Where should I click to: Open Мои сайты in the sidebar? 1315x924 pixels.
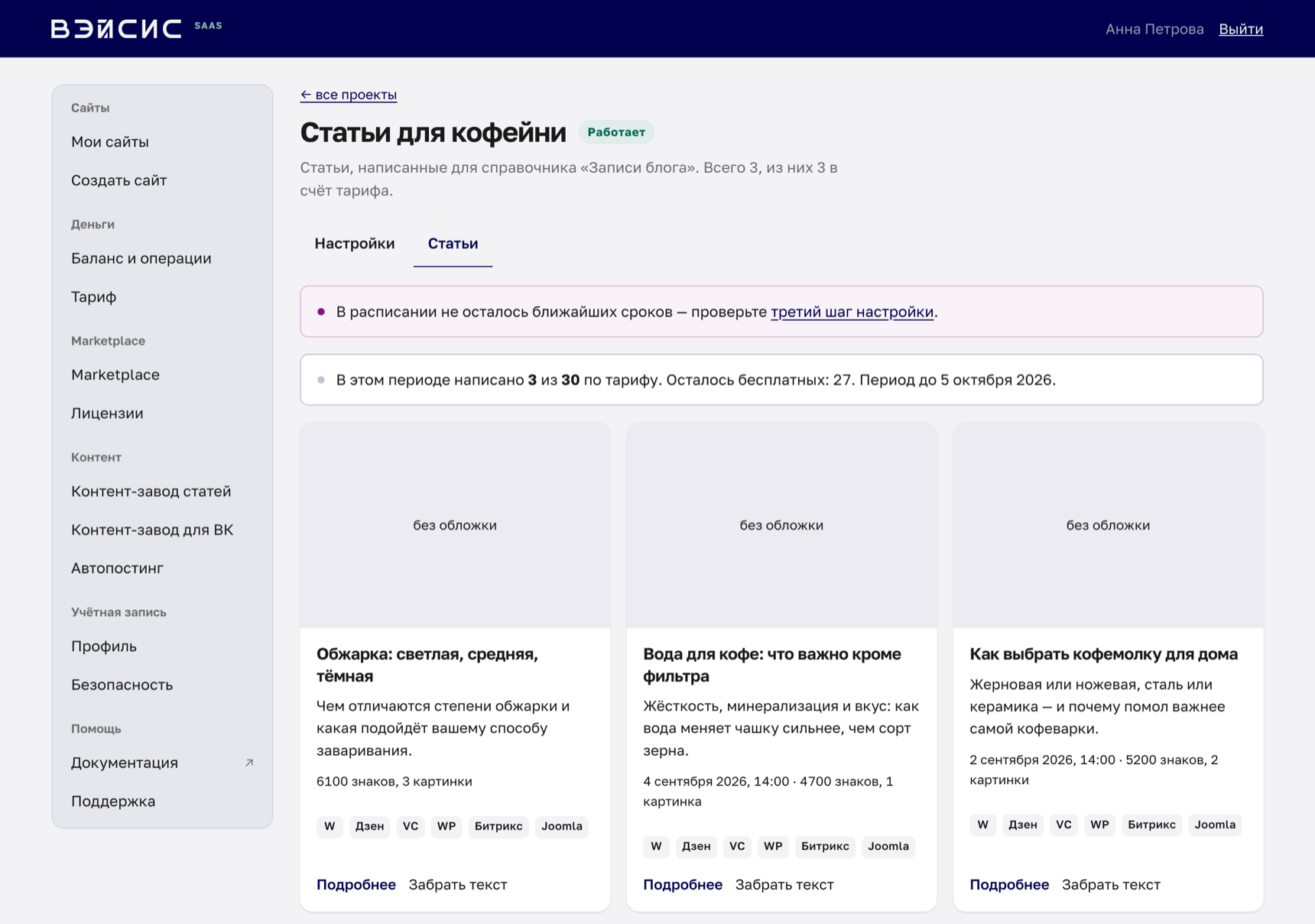pos(162,142)
